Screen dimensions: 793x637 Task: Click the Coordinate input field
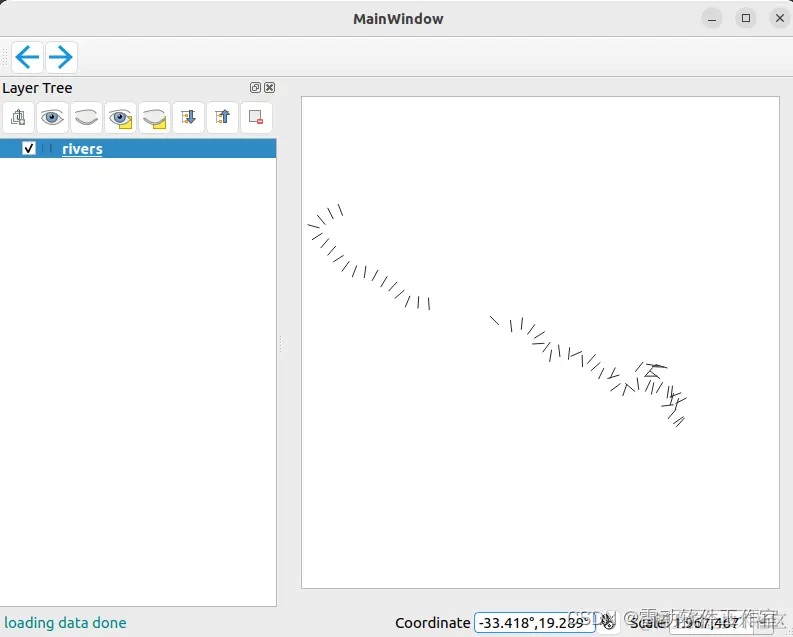[x=534, y=623]
